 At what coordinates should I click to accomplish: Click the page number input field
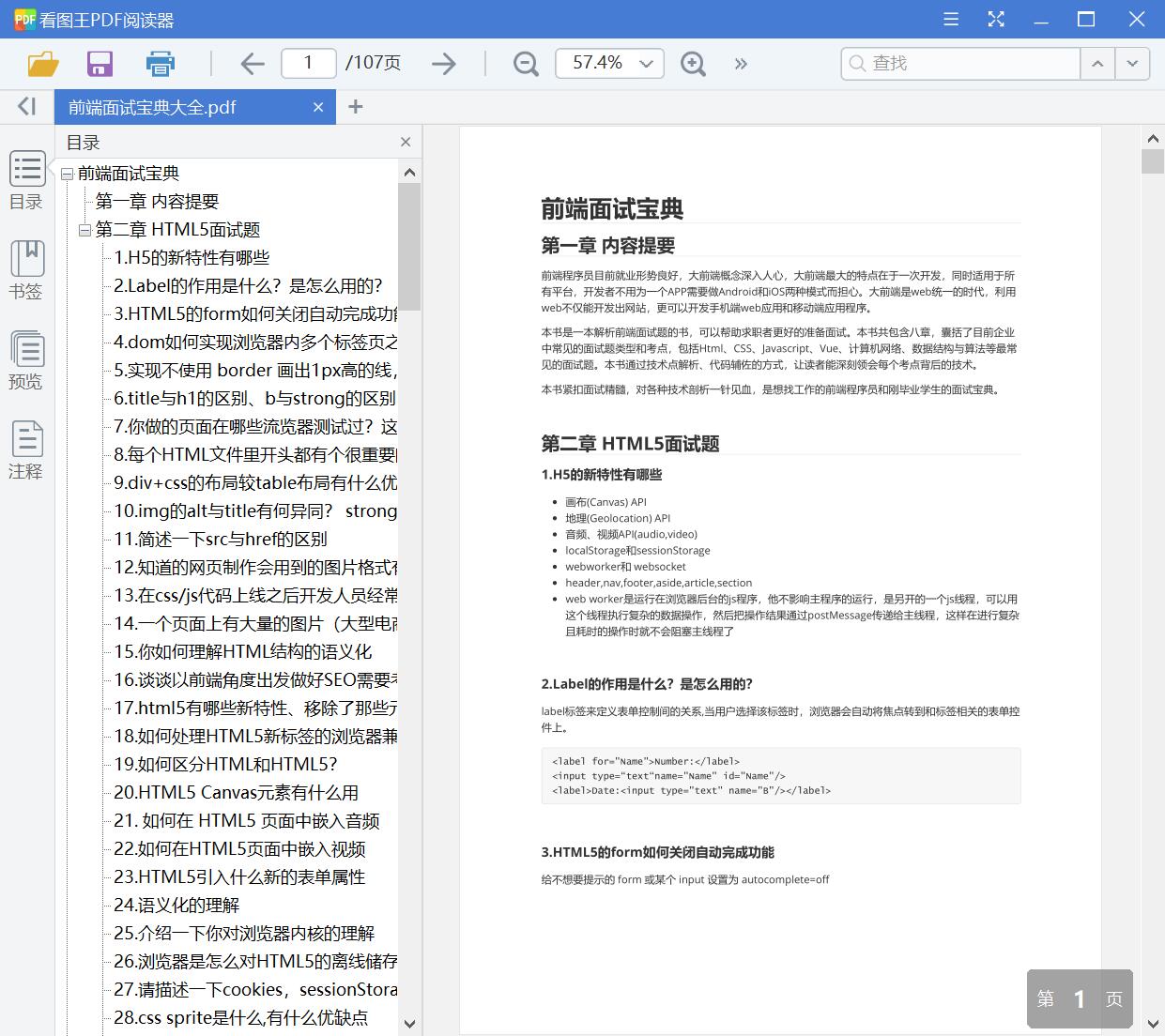tap(308, 63)
